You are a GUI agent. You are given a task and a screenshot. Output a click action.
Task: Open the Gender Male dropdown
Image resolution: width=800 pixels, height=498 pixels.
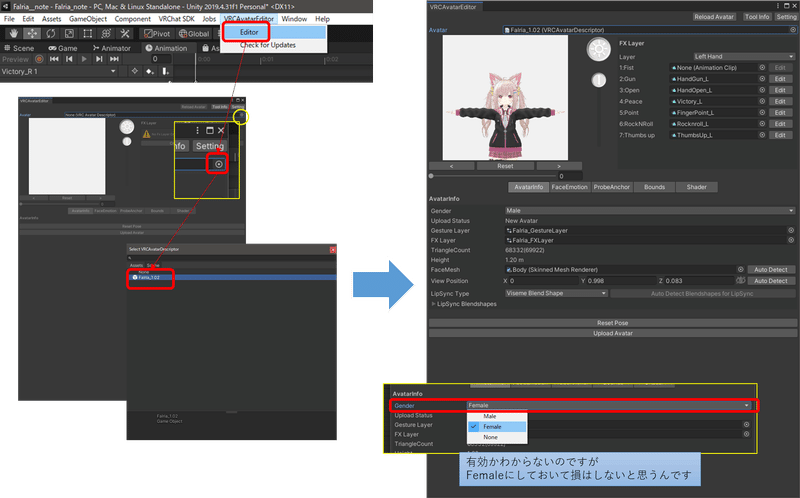(x=650, y=210)
